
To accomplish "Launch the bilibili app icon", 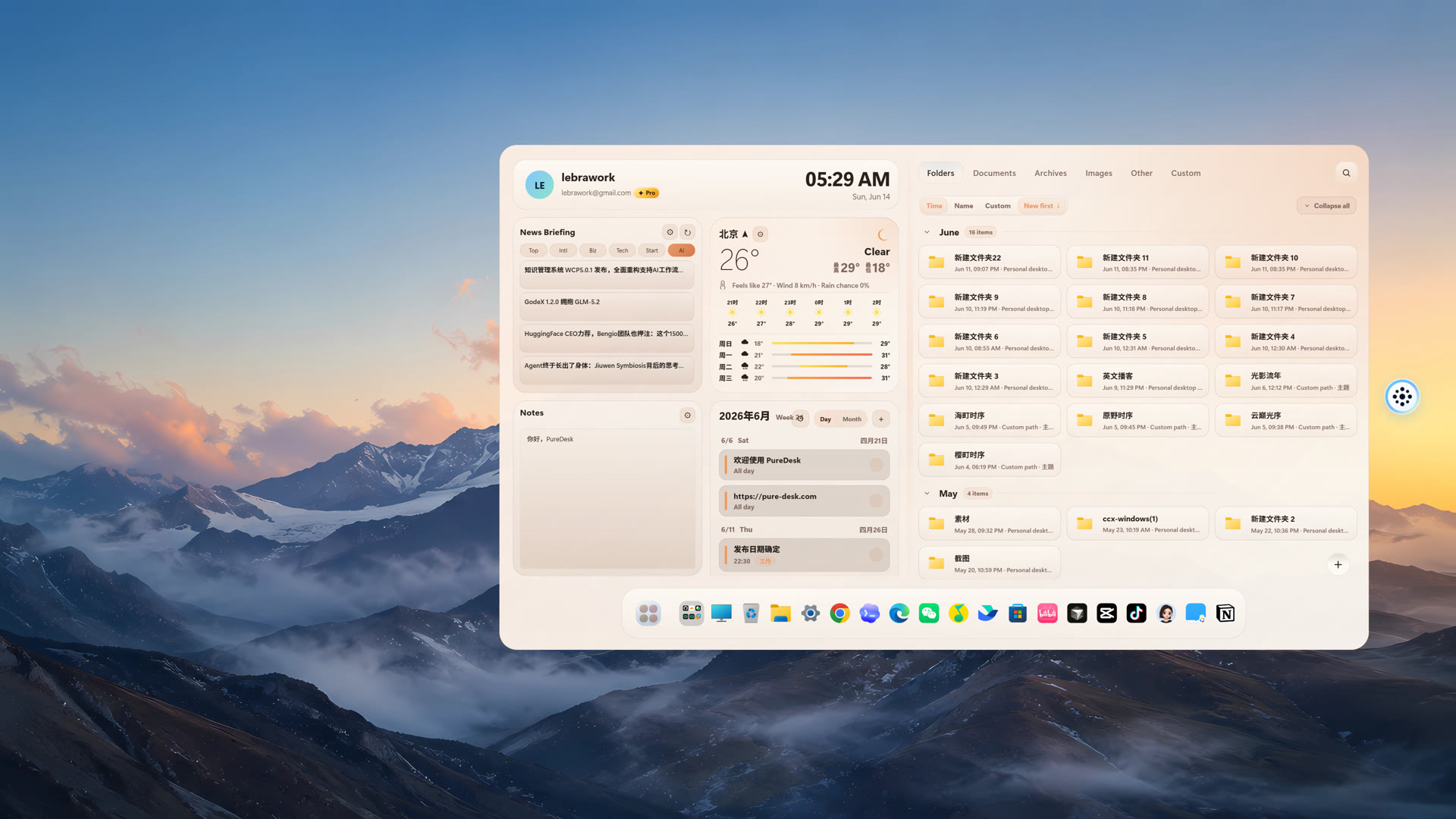I will coord(1047,613).
